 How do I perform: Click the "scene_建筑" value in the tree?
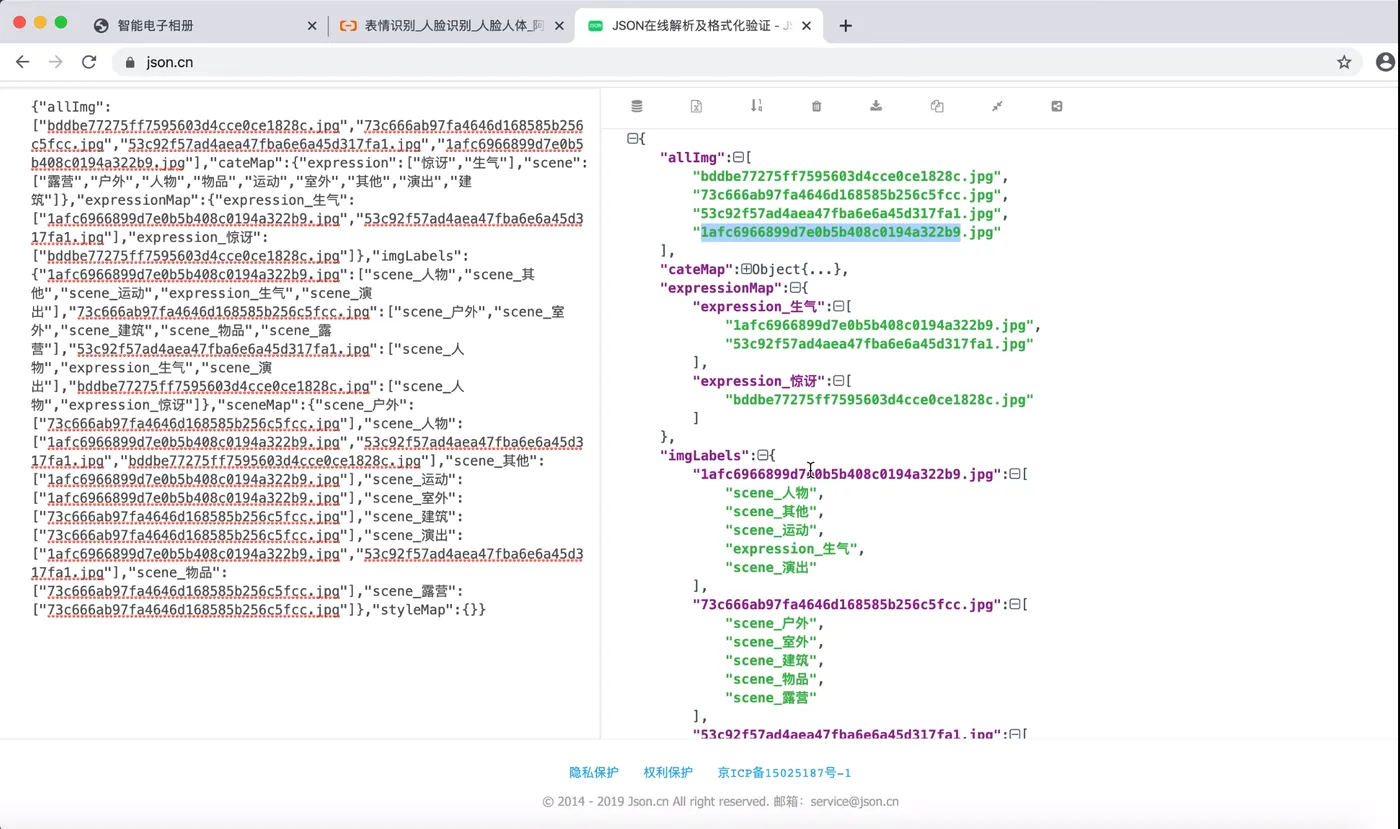(771, 661)
